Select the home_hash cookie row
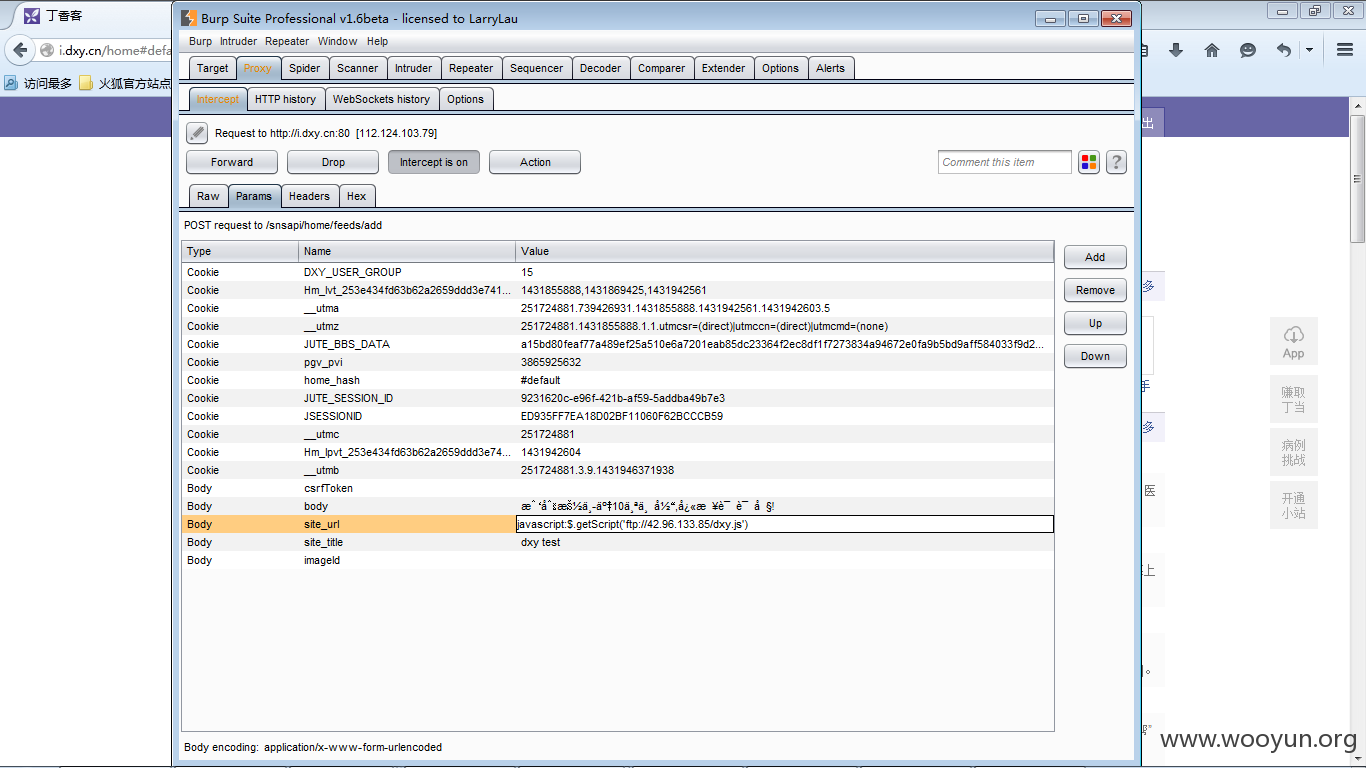1366x768 pixels. (x=618, y=380)
